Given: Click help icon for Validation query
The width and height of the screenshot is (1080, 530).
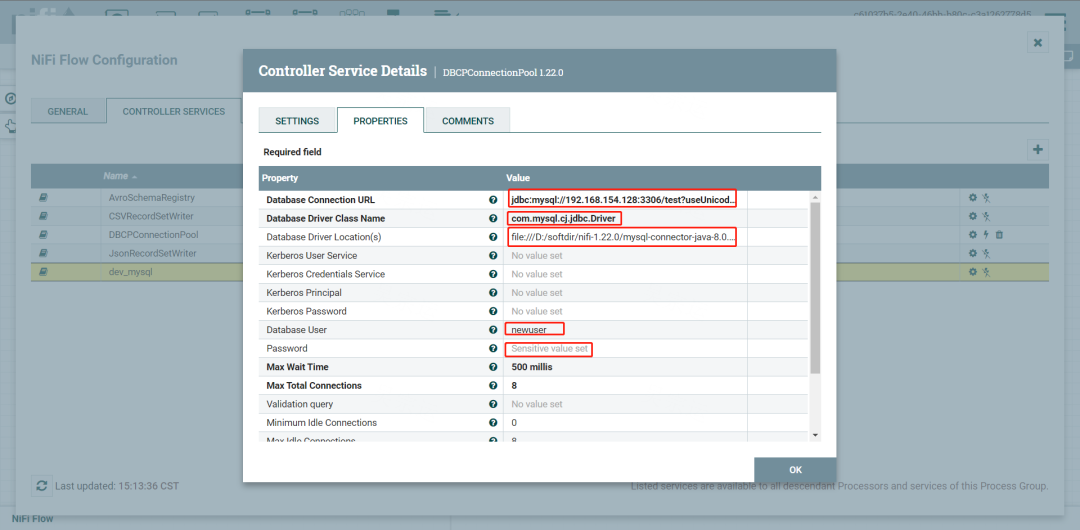Looking at the screenshot, I should (x=493, y=405).
